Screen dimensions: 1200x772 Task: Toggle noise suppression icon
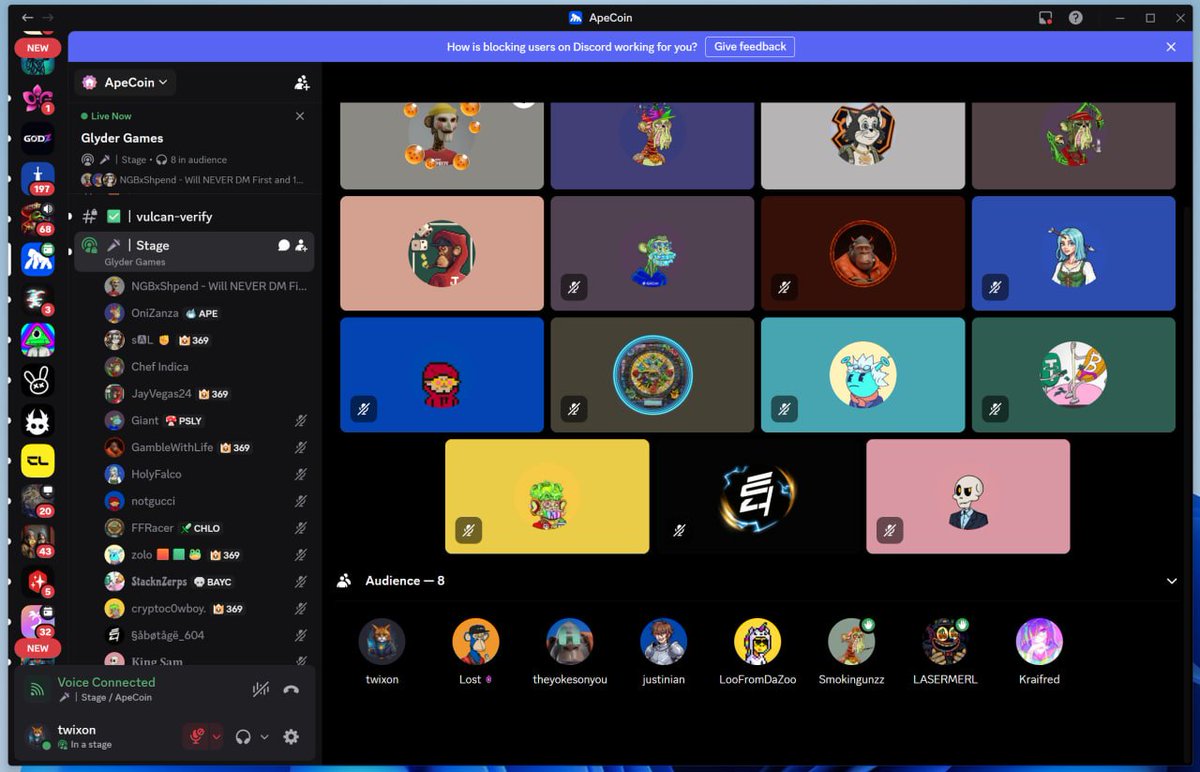pyautogui.click(x=260, y=689)
